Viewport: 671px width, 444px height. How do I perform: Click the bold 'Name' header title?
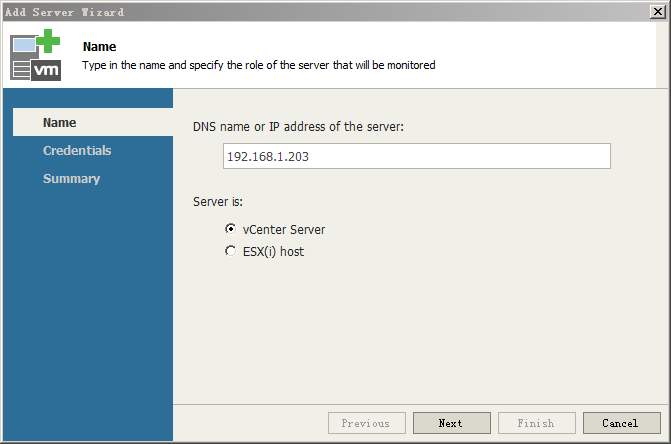pyautogui.click(x=99, y=47)
